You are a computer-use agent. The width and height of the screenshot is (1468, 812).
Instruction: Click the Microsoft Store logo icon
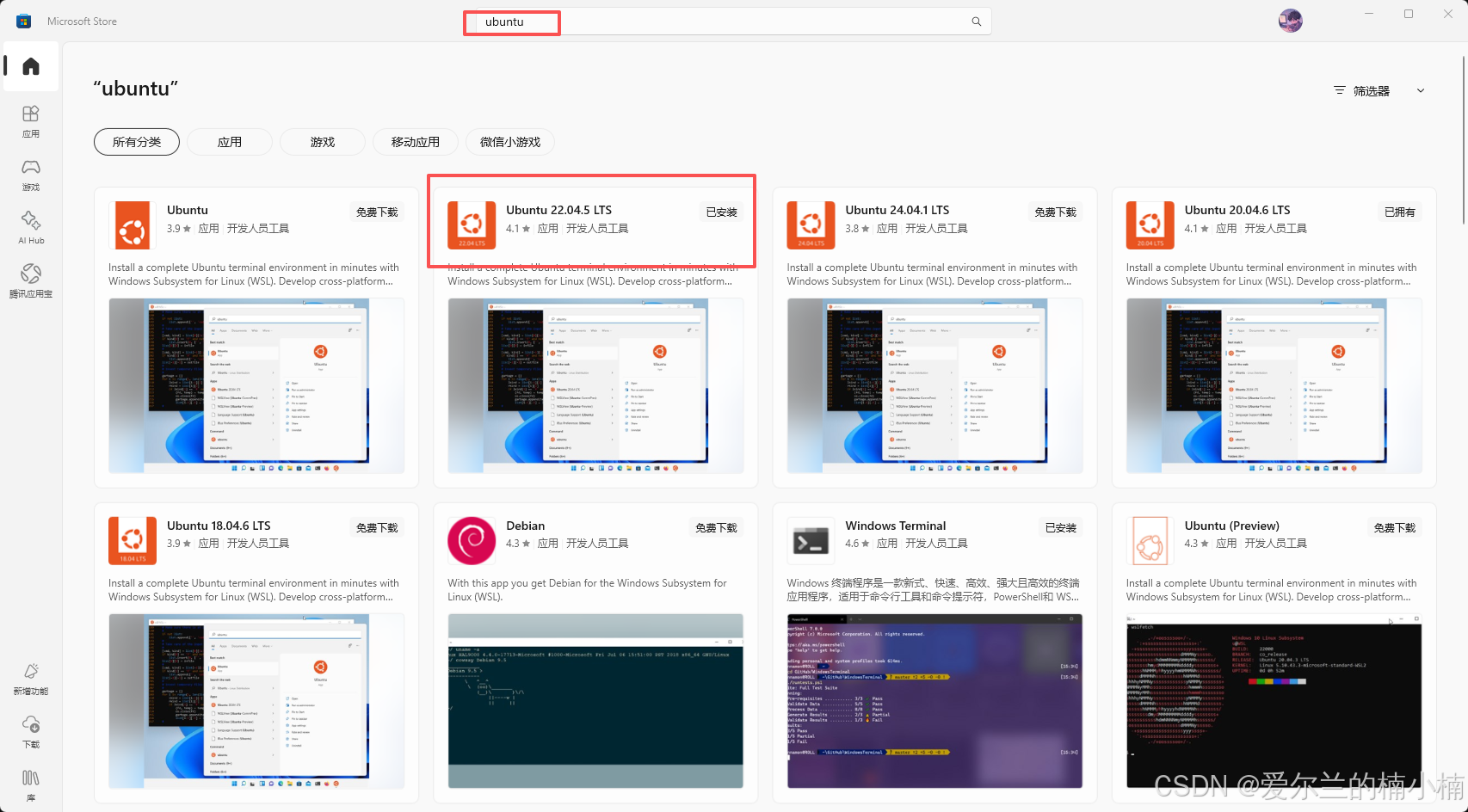[x=24, y=22]
